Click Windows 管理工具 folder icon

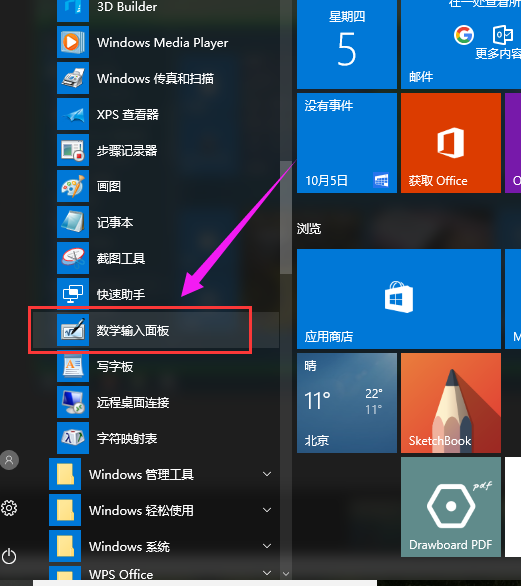point(65,474)
